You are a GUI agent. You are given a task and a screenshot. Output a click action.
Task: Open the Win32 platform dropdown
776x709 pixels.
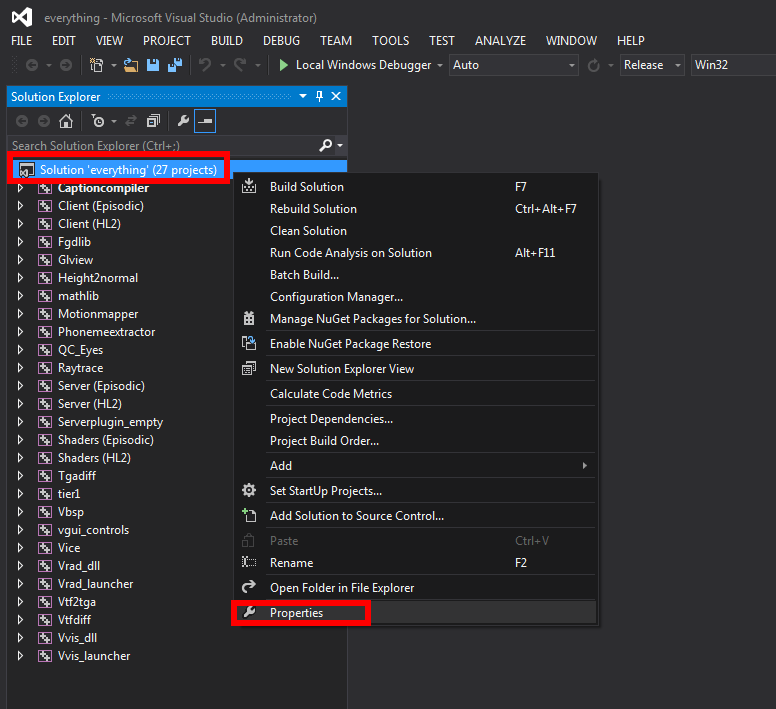click(733, 65)
